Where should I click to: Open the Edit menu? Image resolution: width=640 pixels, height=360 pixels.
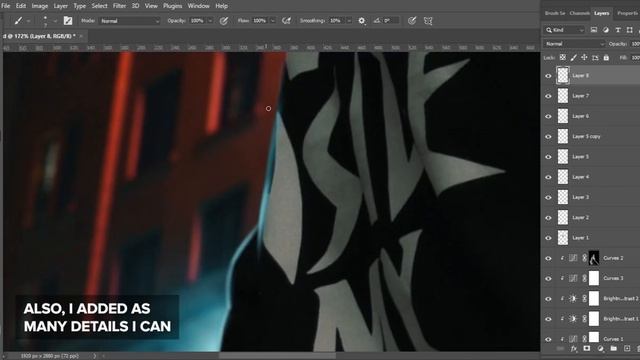(x=20, y=6)
